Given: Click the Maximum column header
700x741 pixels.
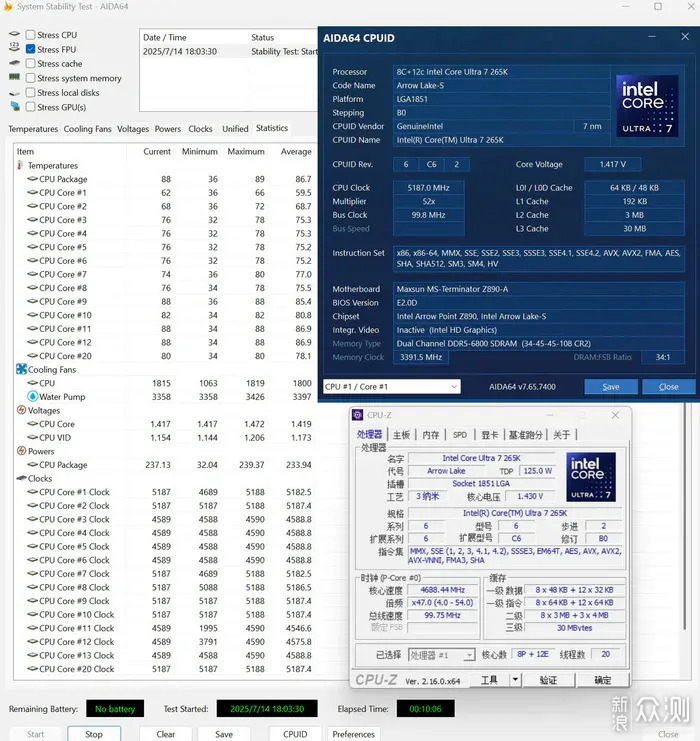Looking at the screenshot, I should click(x=246, y=151).
